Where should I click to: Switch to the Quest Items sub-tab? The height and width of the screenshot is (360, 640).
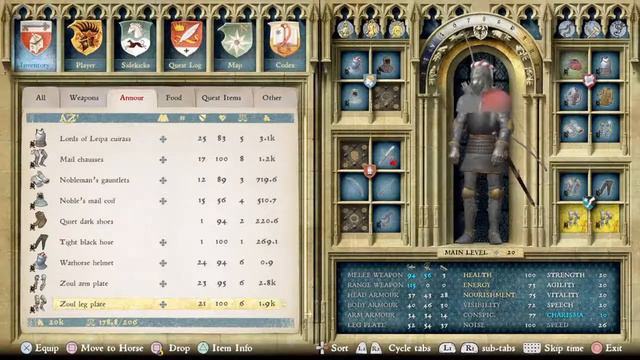[221, 98]
